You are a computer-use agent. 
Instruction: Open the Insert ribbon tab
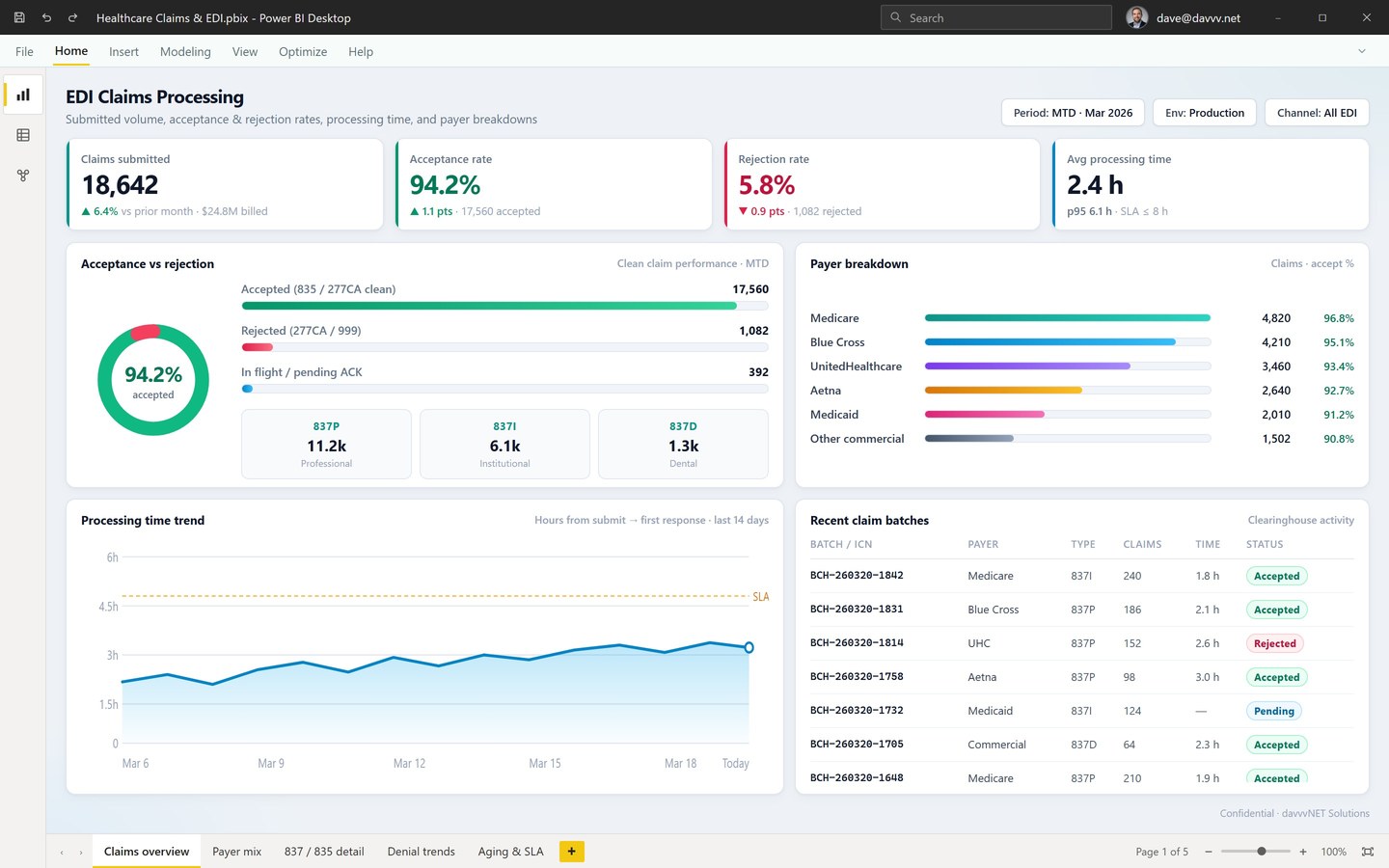tap(123, 52)
